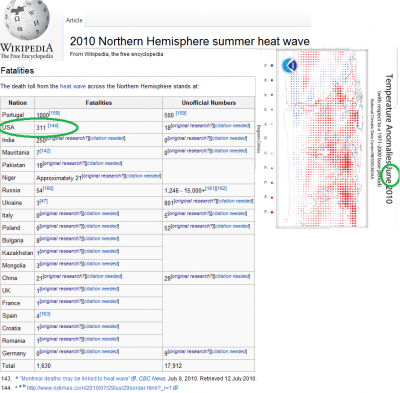Open the Temperature Anomalies map thumbnail

(x=322, y=139)
